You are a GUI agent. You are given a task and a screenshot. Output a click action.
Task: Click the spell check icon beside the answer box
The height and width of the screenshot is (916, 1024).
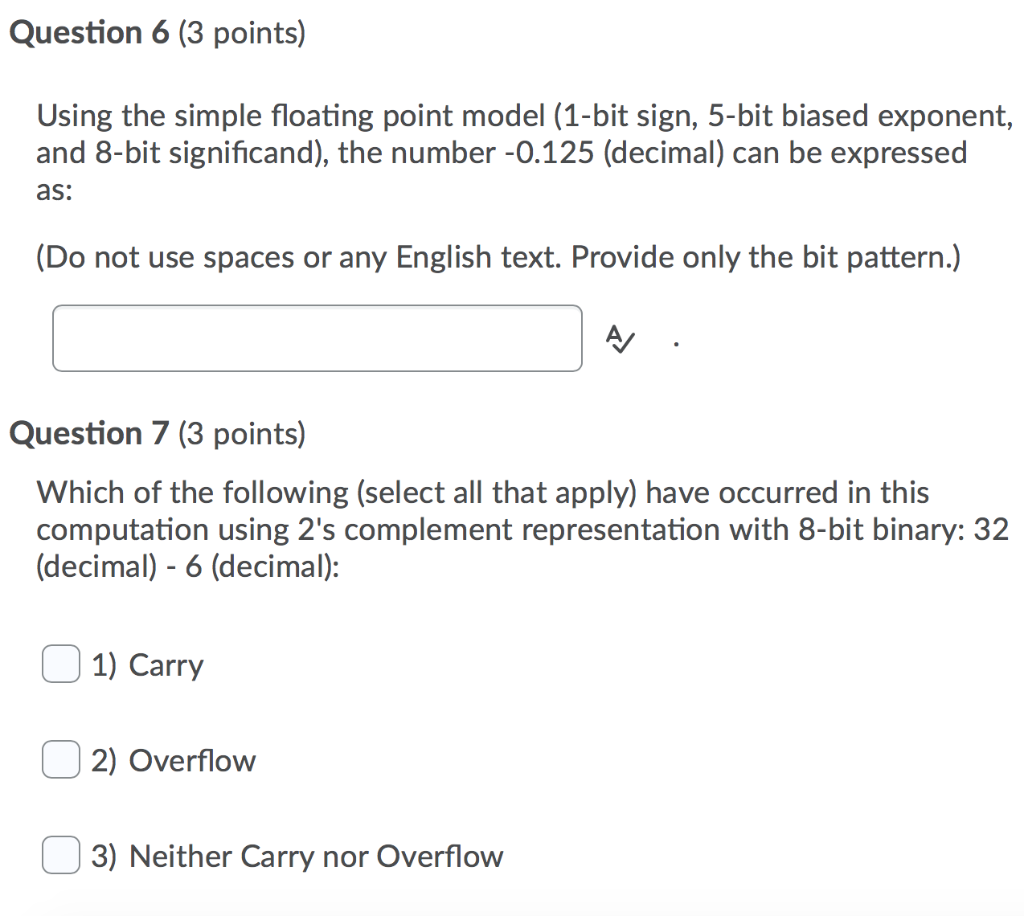(619, 339)
